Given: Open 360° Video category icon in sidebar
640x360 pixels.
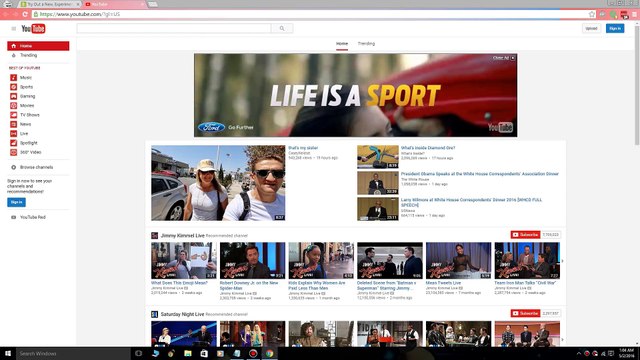Looking at the screenshot, I should pos(13,152).
